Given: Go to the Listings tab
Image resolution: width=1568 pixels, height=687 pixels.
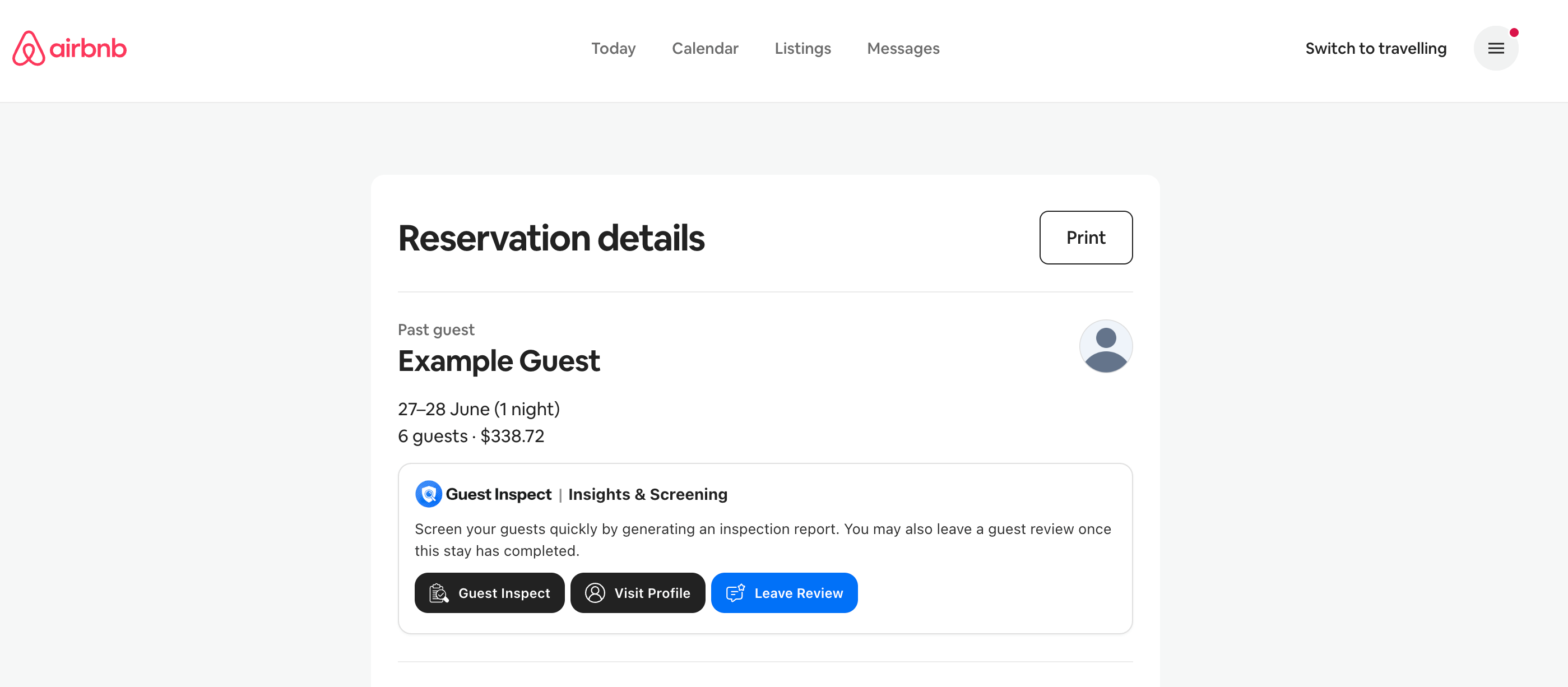Looking at the screenshot, I should coord(802,48).
